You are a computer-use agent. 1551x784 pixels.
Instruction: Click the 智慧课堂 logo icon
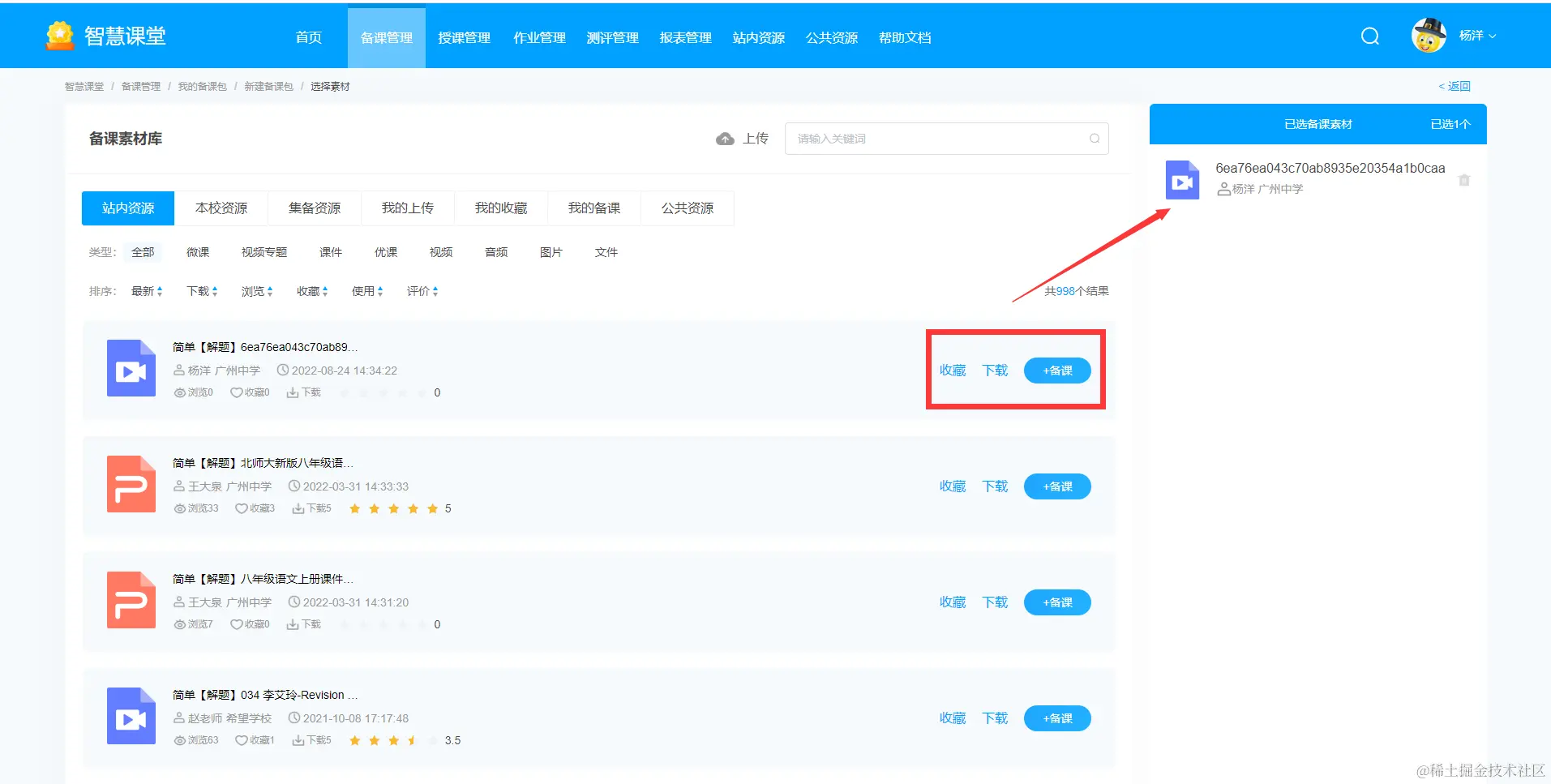coord(58,35)
